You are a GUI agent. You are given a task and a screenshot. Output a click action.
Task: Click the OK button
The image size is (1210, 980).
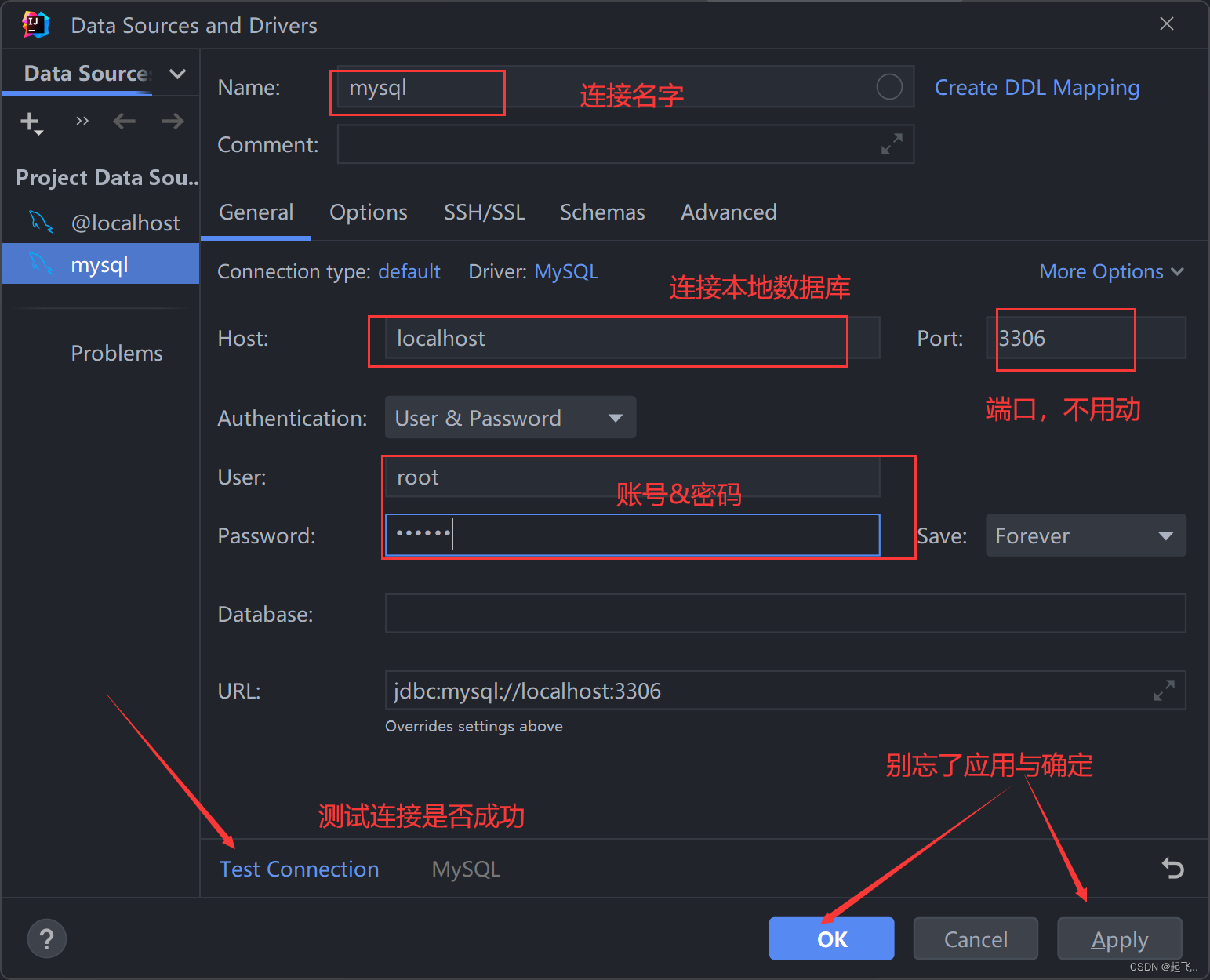(x=832, y=938)
